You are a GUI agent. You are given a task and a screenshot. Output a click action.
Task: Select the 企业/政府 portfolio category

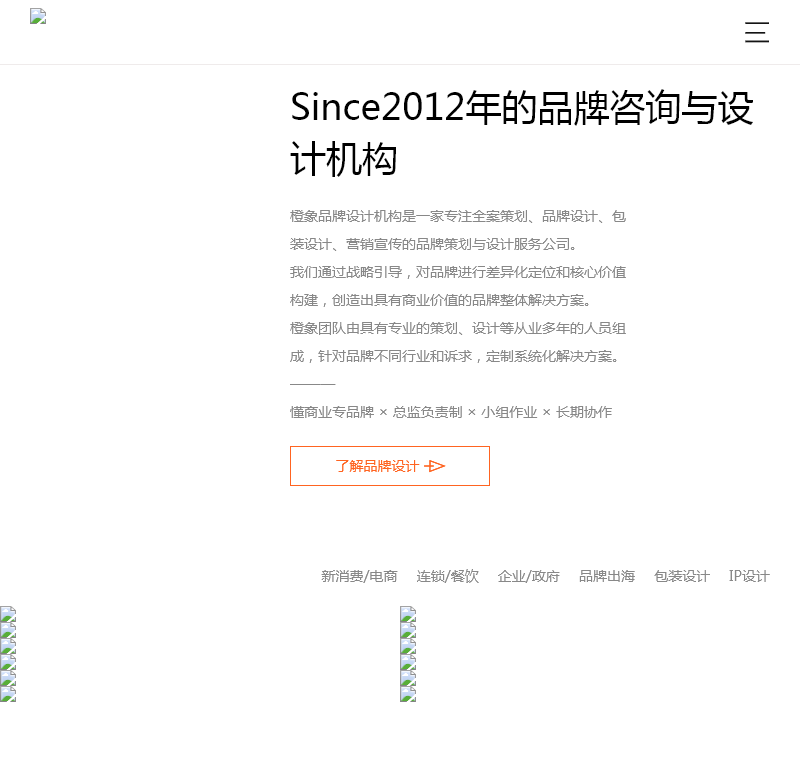528,576
